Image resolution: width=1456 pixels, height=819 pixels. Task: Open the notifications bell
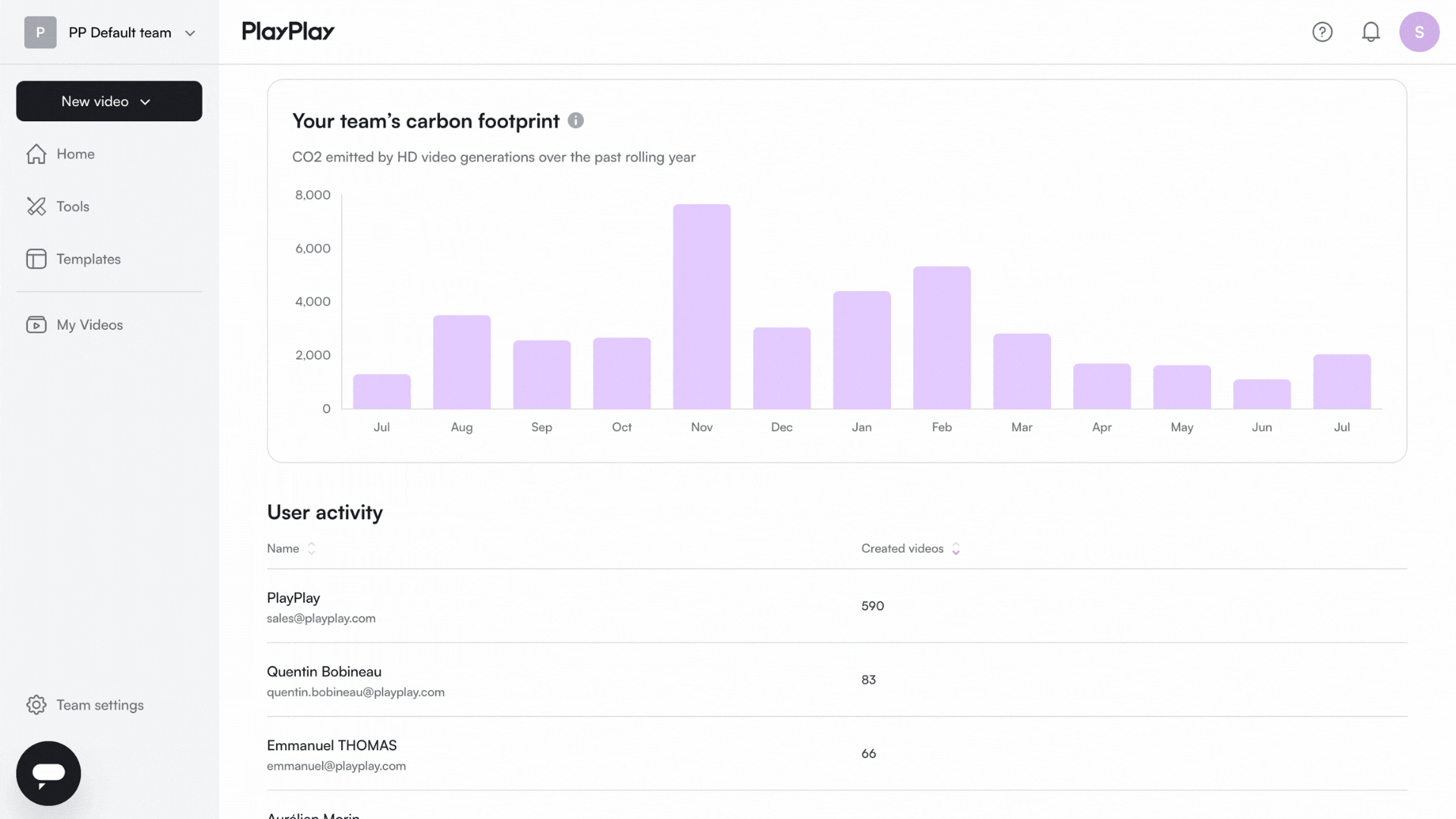(x=1371, y=32)
